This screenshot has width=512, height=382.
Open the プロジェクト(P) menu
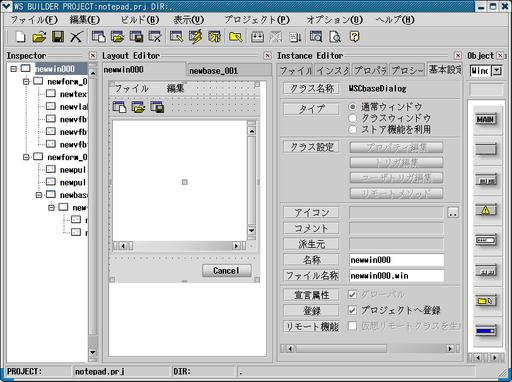click(x=257, y=20)
